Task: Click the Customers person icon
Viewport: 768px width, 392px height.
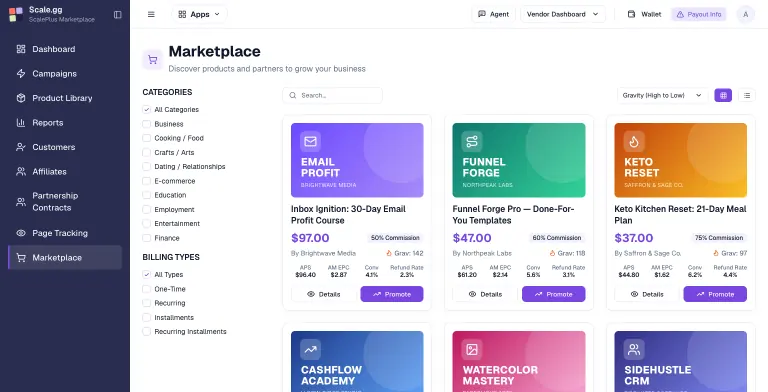Action: [21, 147]
